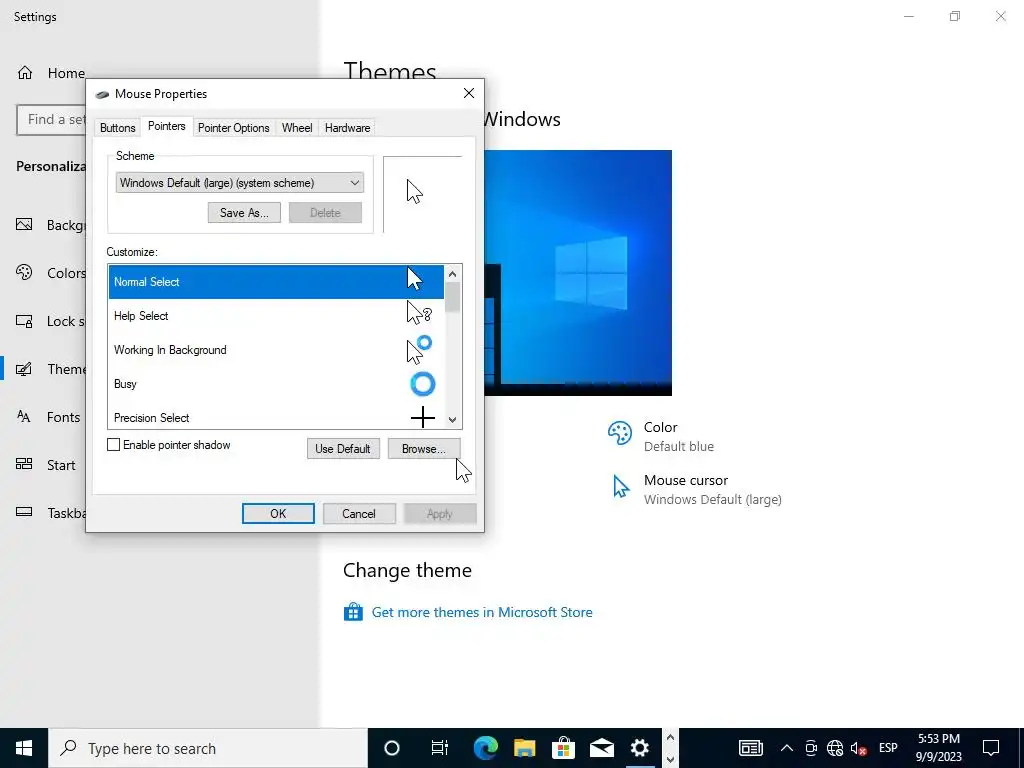Click the Help Select cursor icon
Screen dimensions: 1024x768
[x=419, y=313]
